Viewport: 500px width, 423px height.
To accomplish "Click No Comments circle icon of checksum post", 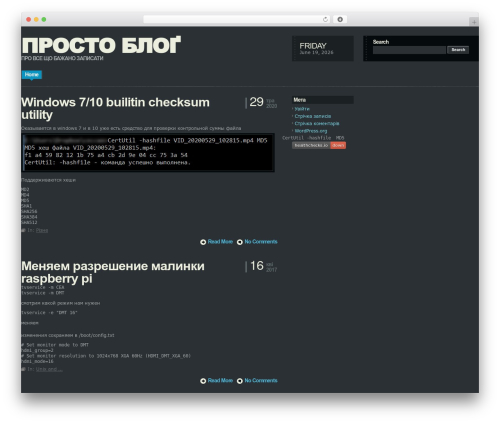I will (240, 242).
